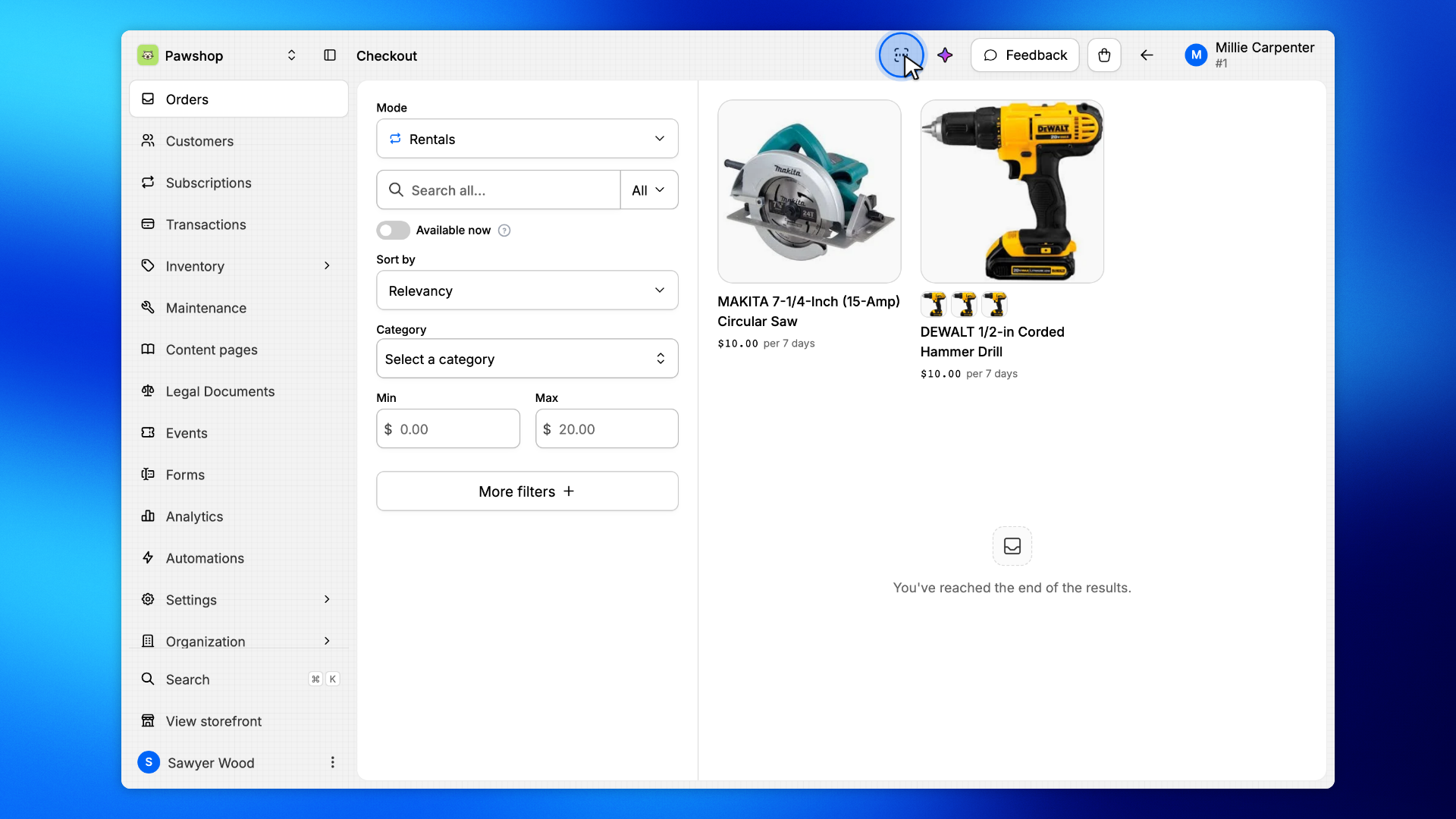Viewport: 1456px width, 819px height.
Task: Open the Select a category dropdown
Action: coord(527,359)
